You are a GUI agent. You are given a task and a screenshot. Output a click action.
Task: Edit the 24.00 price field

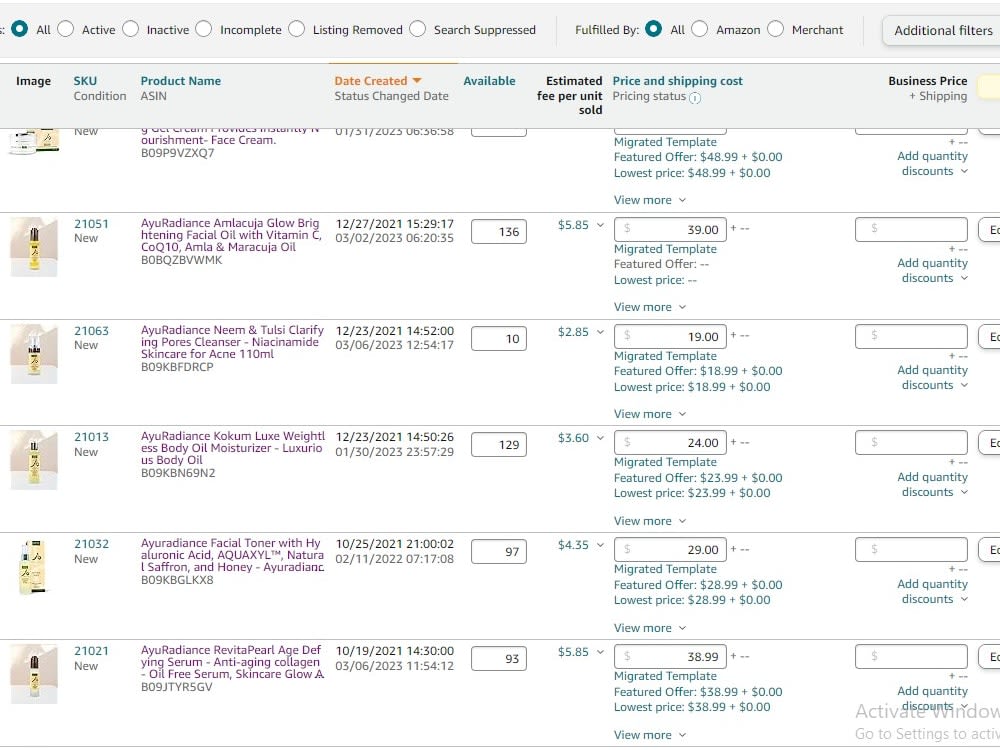click(x=670, y=443)
